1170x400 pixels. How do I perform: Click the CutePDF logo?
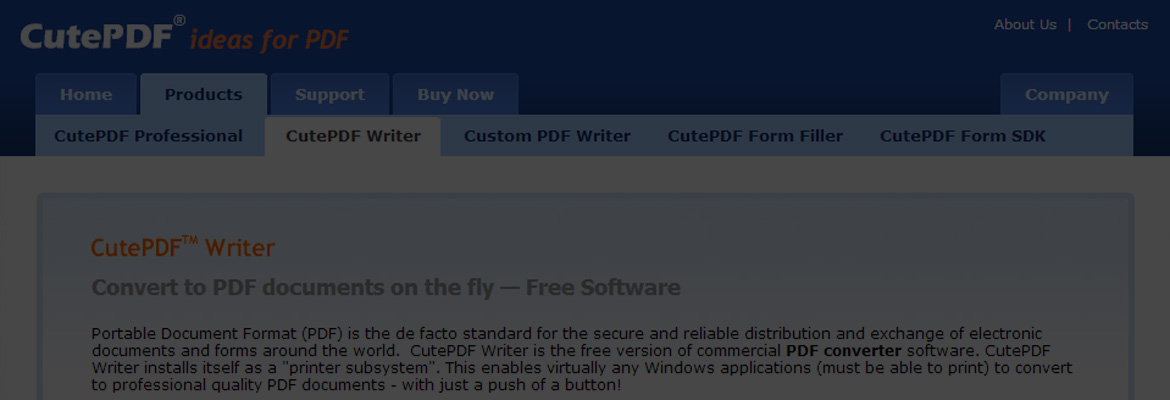point(104,35)
